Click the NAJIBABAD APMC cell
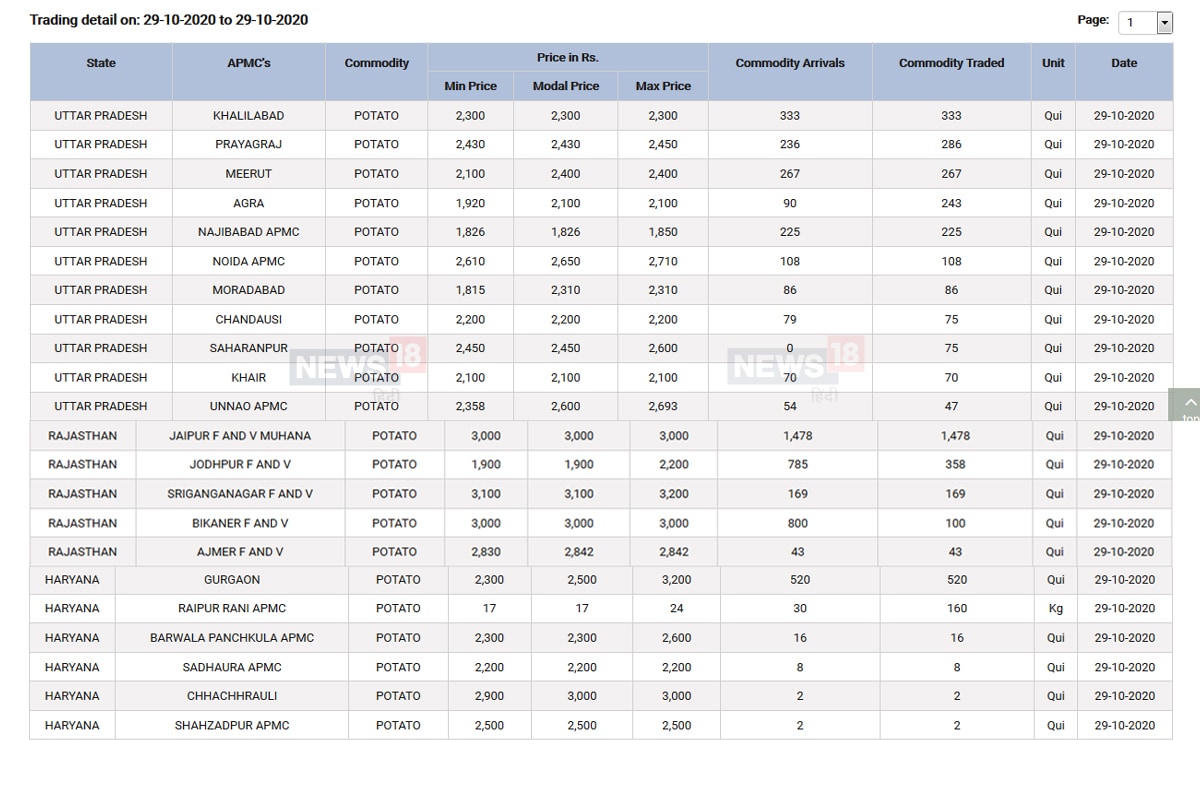The image size is (1200, 800). (x=249, y=232)
